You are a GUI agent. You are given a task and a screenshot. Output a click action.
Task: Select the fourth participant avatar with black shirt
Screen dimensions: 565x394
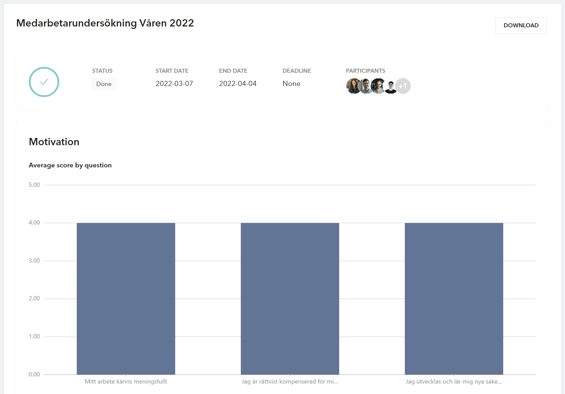pyautogui.click(x=391, y=86)
